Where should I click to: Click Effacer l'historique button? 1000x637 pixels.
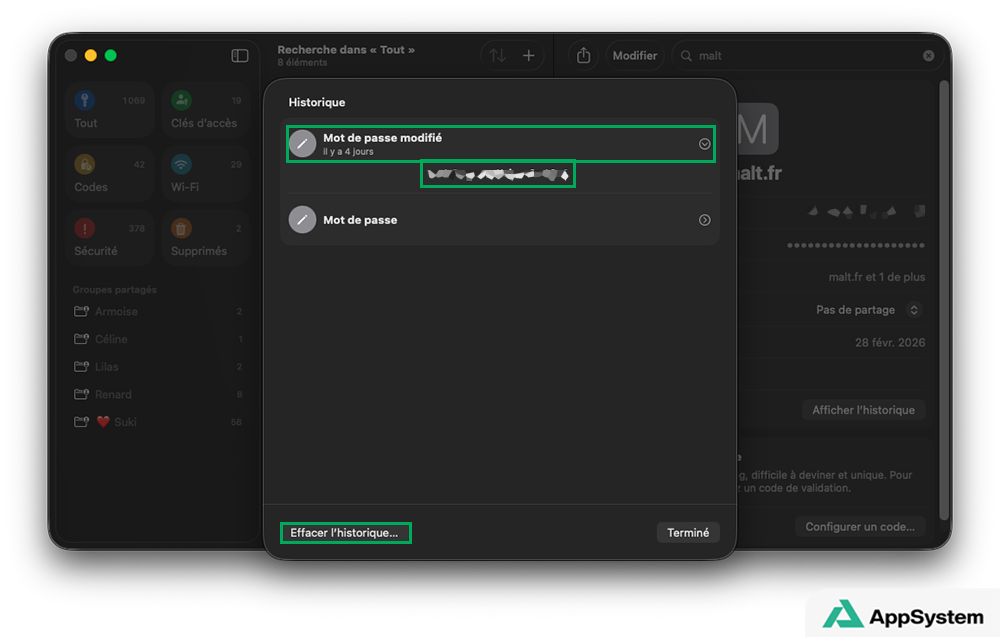[x=344, y=533]
